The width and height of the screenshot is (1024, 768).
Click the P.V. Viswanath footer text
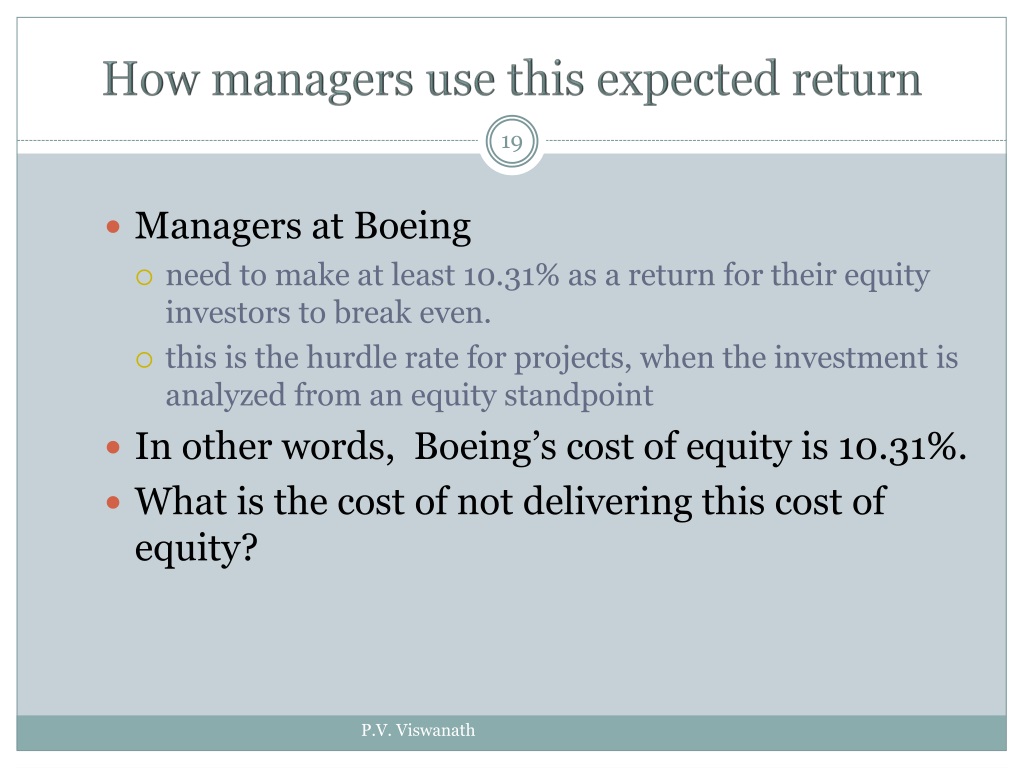click(418, 731)
